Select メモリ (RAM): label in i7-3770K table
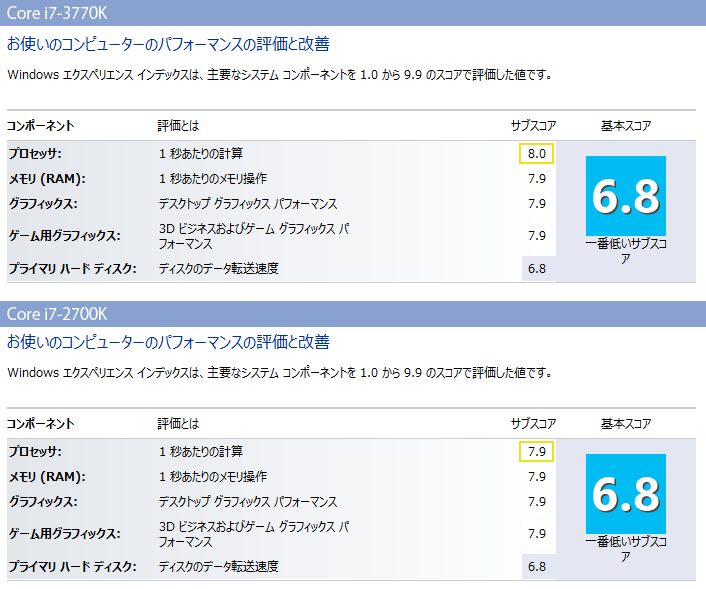Viewport: 706px width, 589px height. 47,179
